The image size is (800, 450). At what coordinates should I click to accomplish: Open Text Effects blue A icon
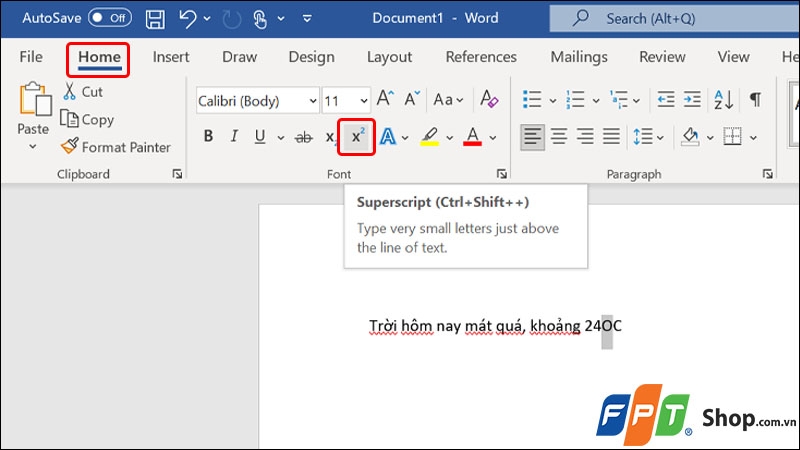[388, 137]
